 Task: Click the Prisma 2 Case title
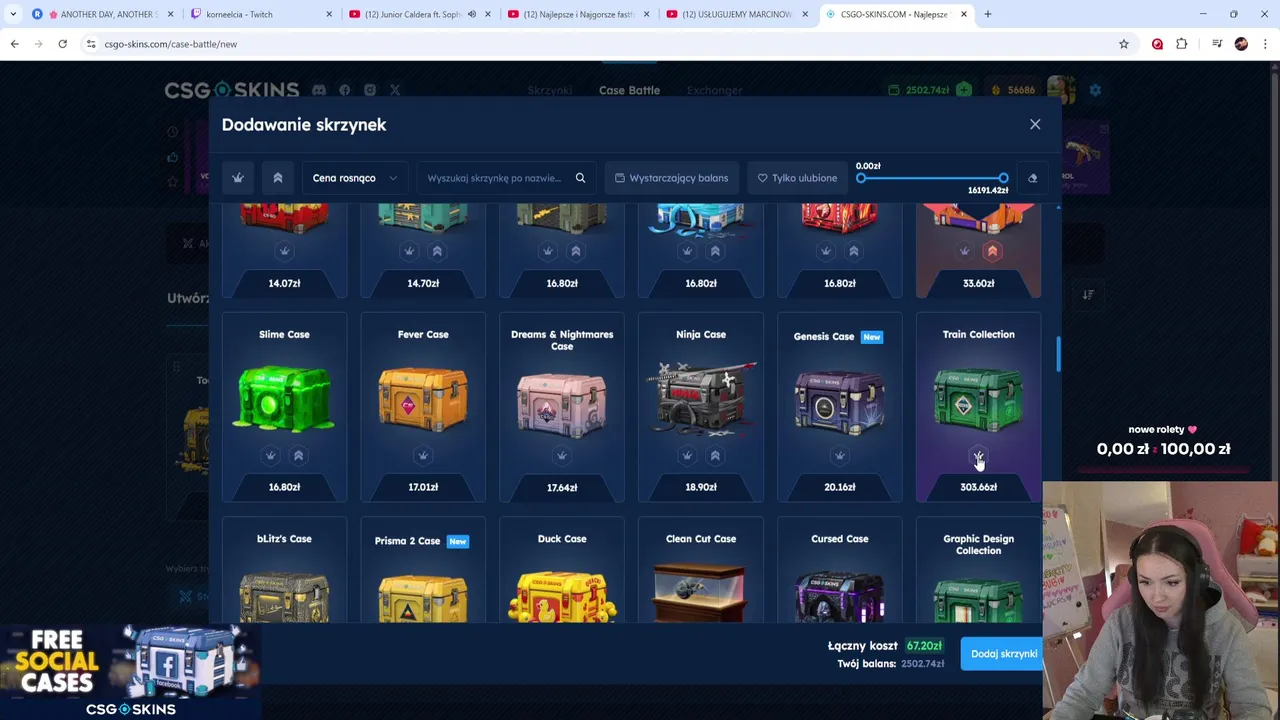[407, 541]
